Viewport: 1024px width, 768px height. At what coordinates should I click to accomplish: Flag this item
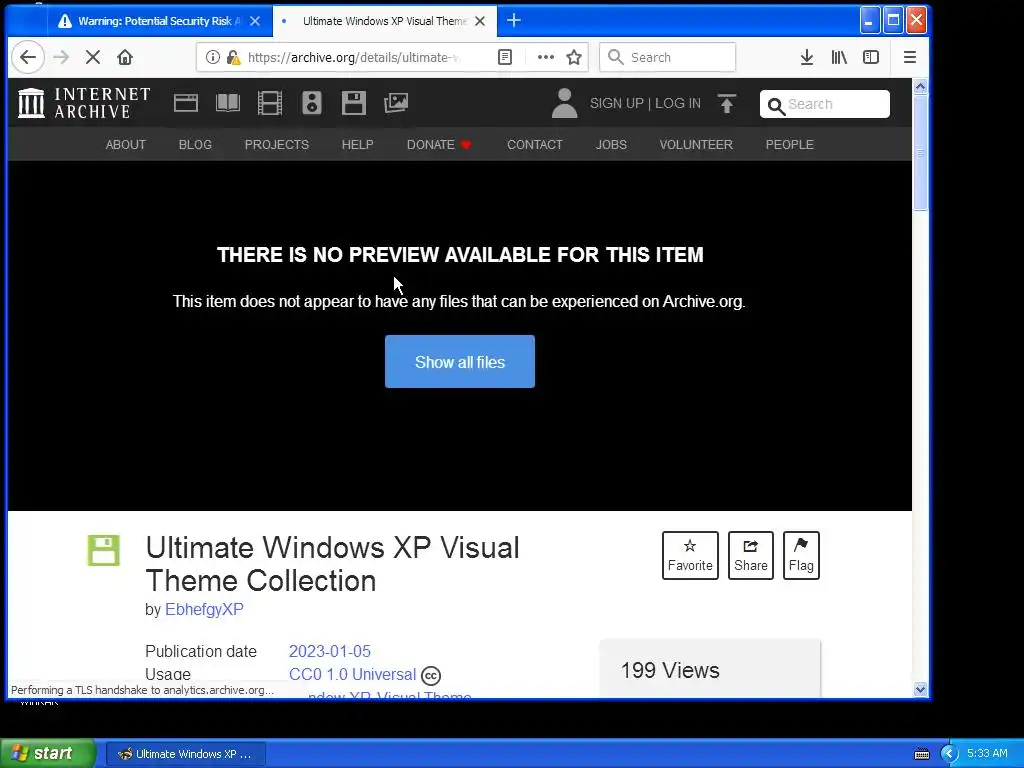tap(801, 556)
